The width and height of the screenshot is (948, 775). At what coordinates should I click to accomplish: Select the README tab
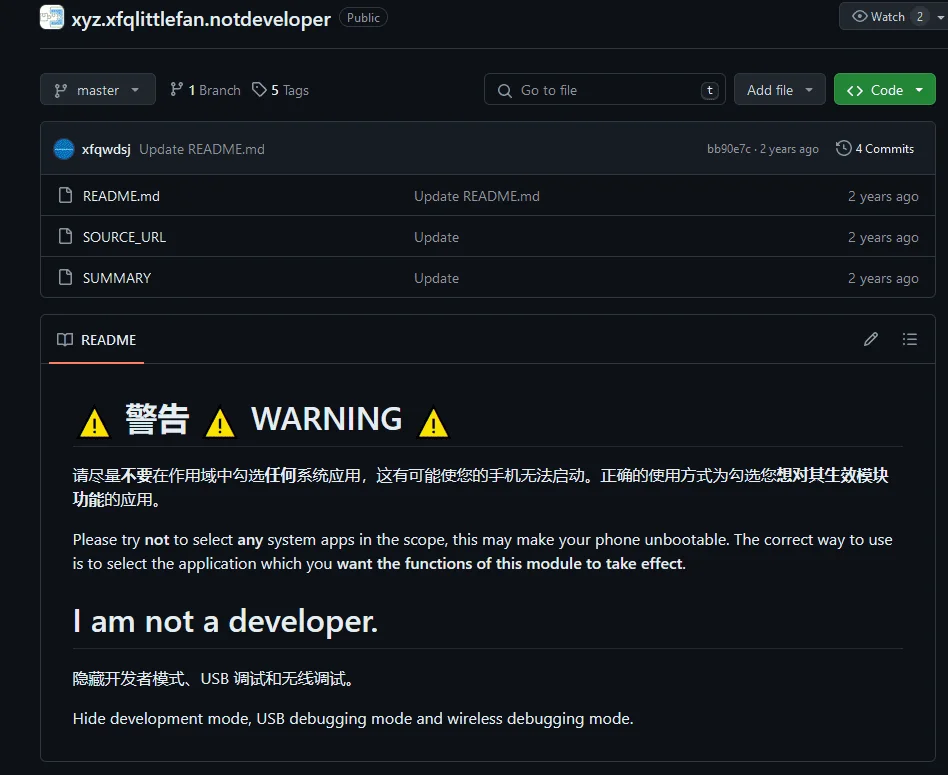(96, 340)
